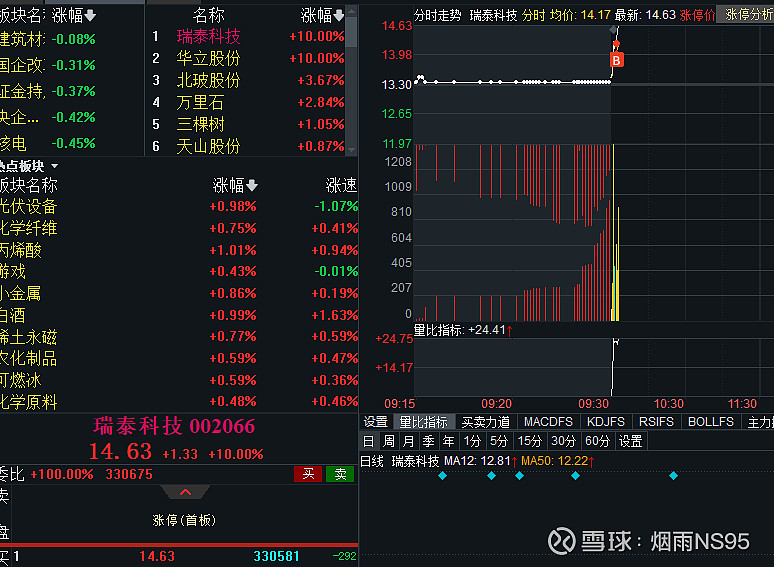
Task: Open the 稀土永磁 sector row
Action: point(179,337)
